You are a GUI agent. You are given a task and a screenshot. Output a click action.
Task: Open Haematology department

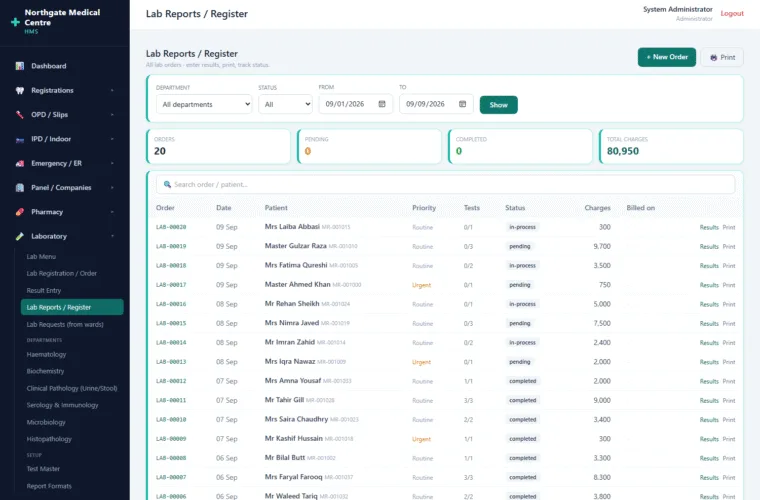click(x=46, y=354)
